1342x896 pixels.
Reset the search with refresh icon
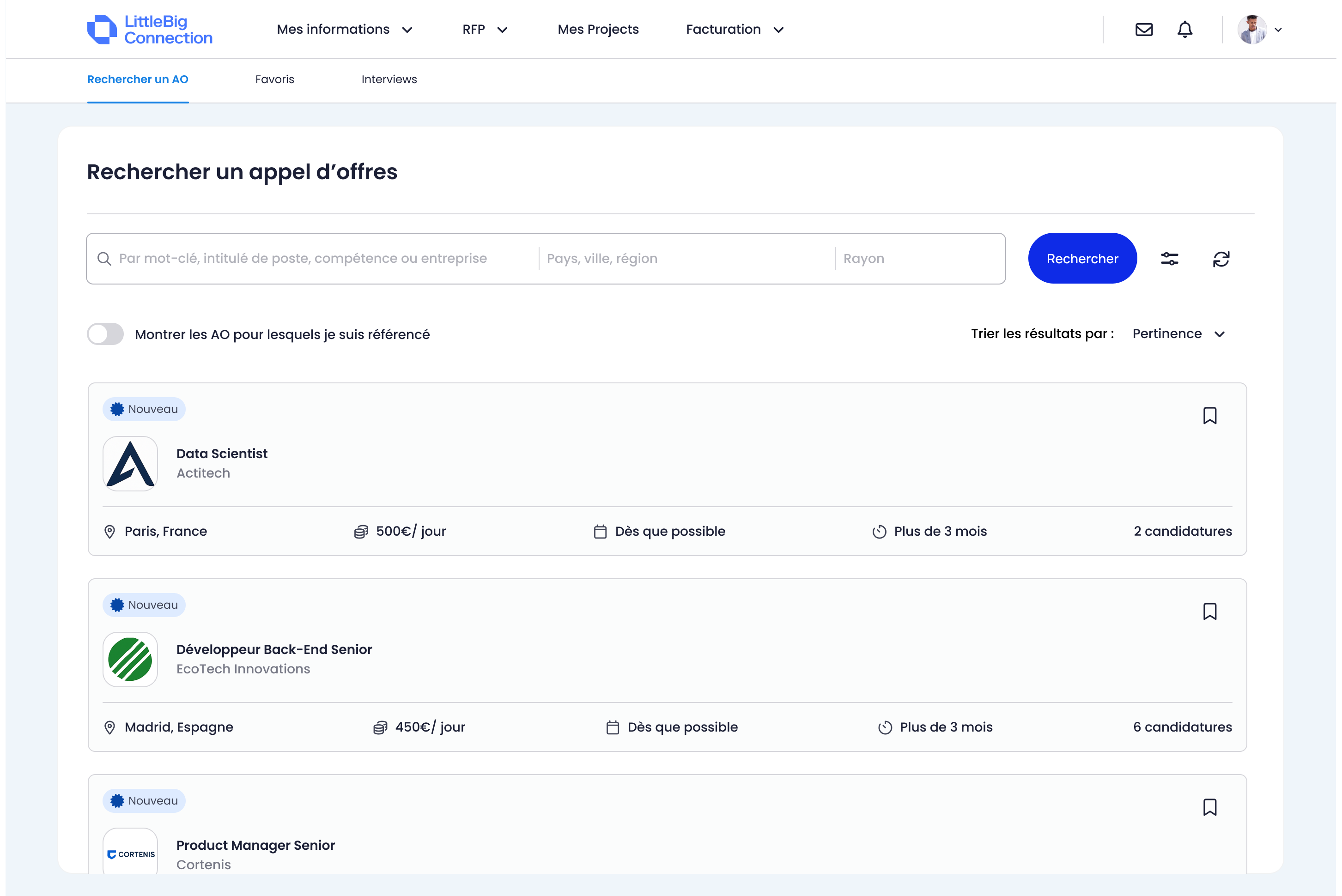pos(1221,259)
